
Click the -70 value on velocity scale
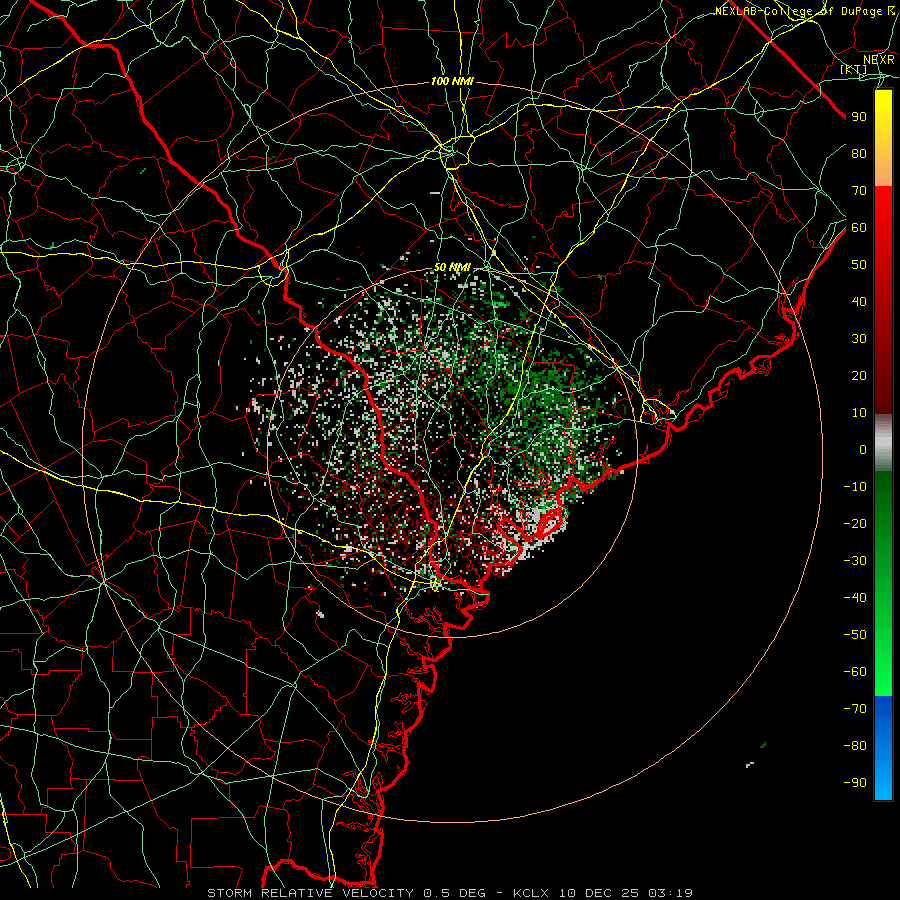[x=855, y=708]
